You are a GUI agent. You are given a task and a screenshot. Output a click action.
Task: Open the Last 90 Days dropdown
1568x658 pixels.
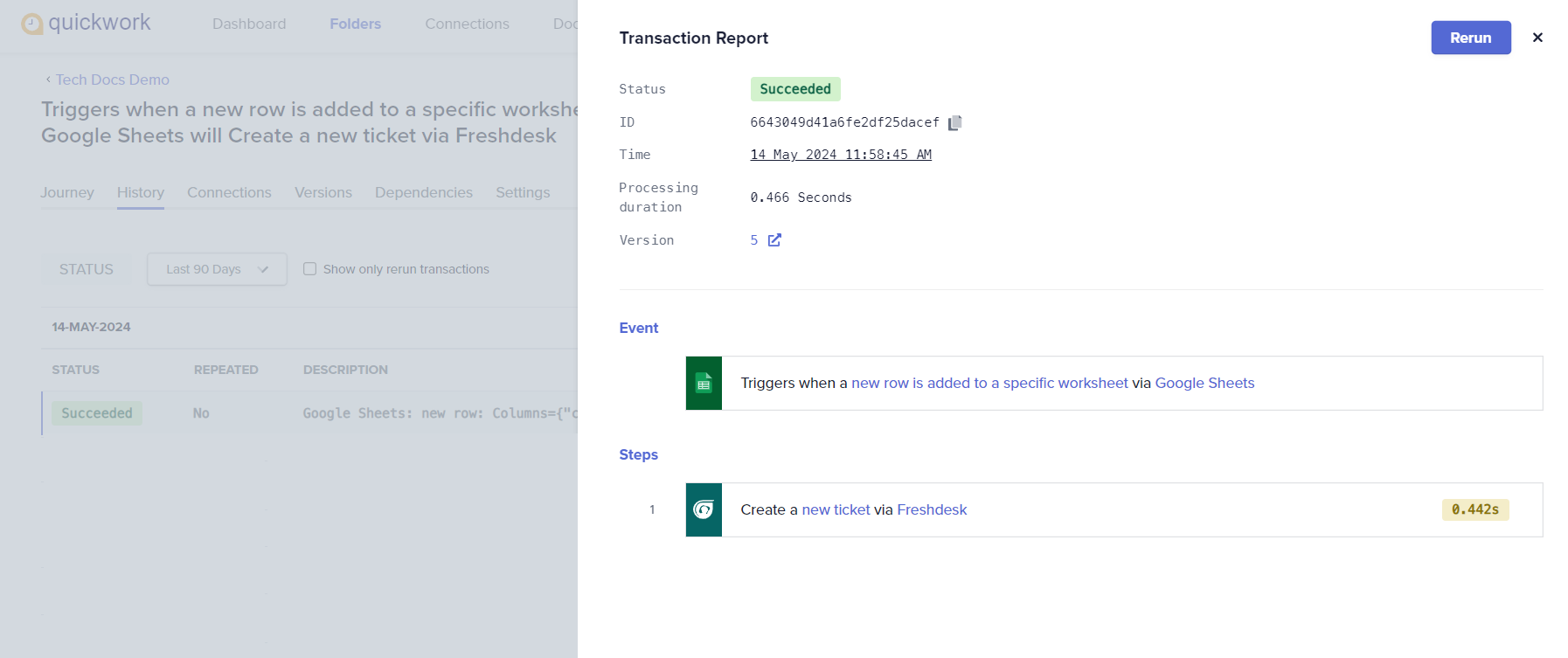point(217,269)
